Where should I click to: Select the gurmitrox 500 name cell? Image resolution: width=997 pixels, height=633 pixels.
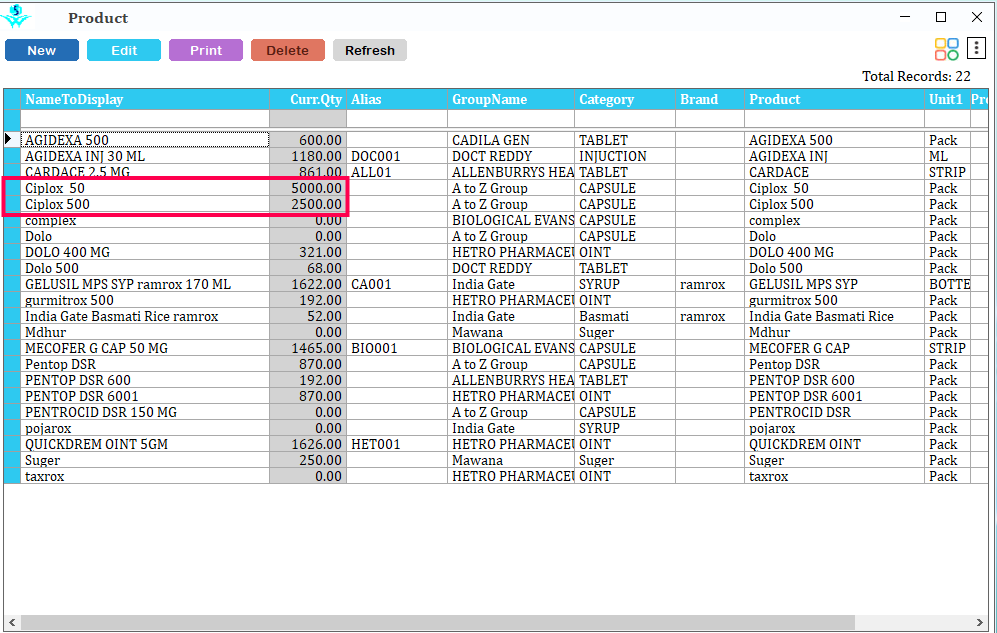coord(145,300)
